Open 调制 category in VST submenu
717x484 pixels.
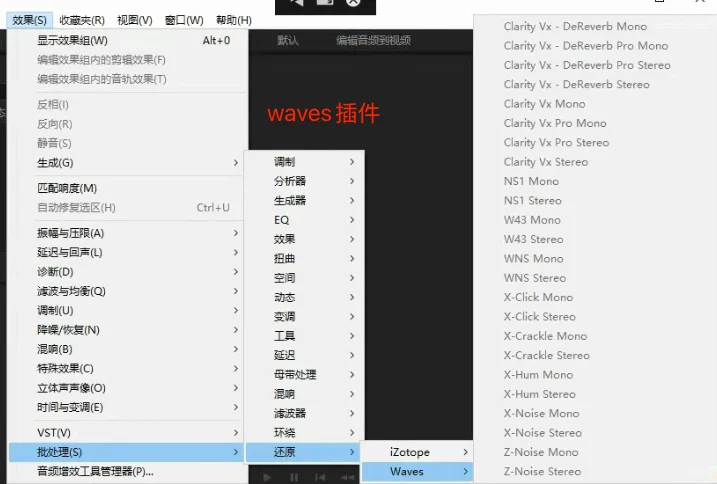pos(305,161)
